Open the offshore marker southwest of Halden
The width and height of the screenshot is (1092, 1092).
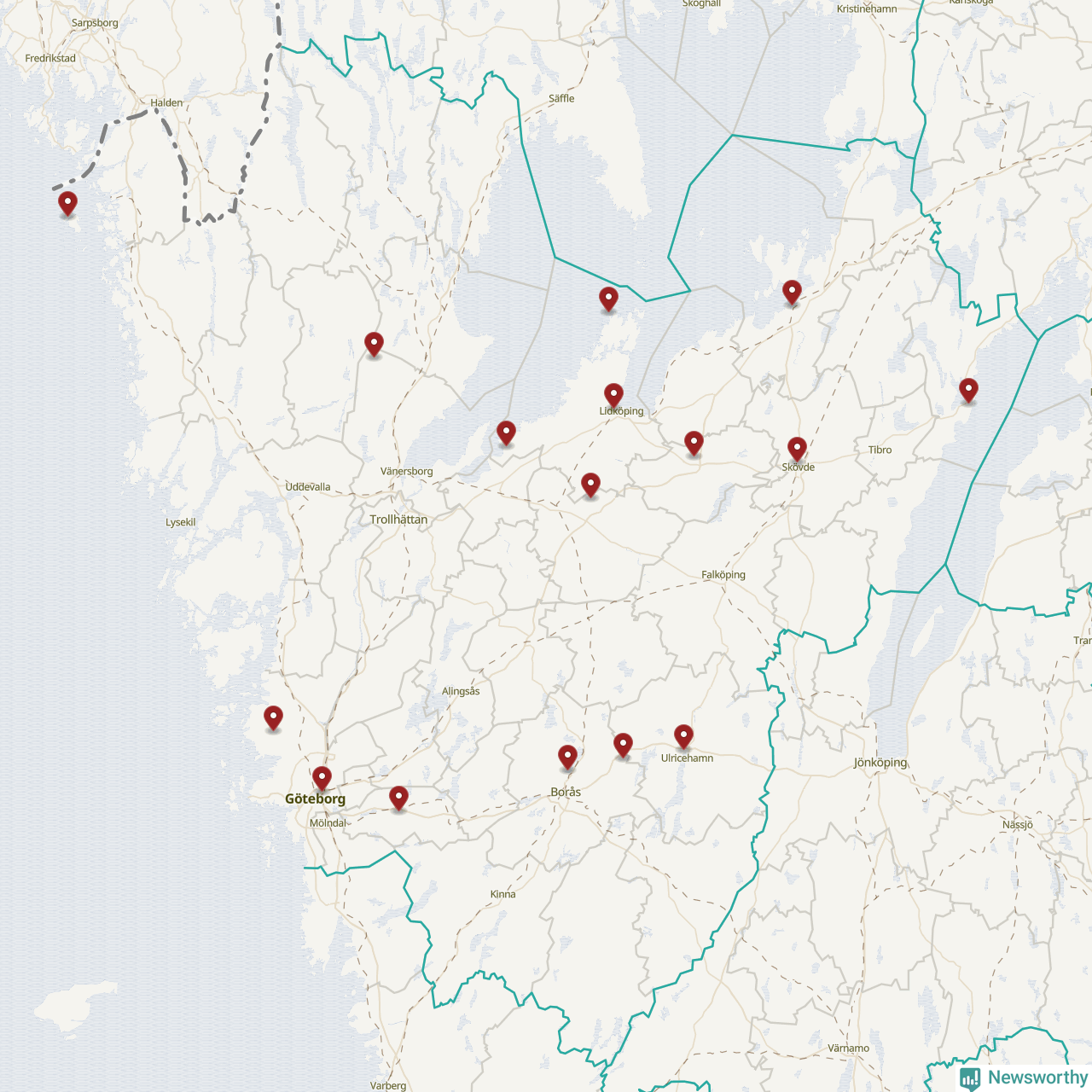click(67, 203)
